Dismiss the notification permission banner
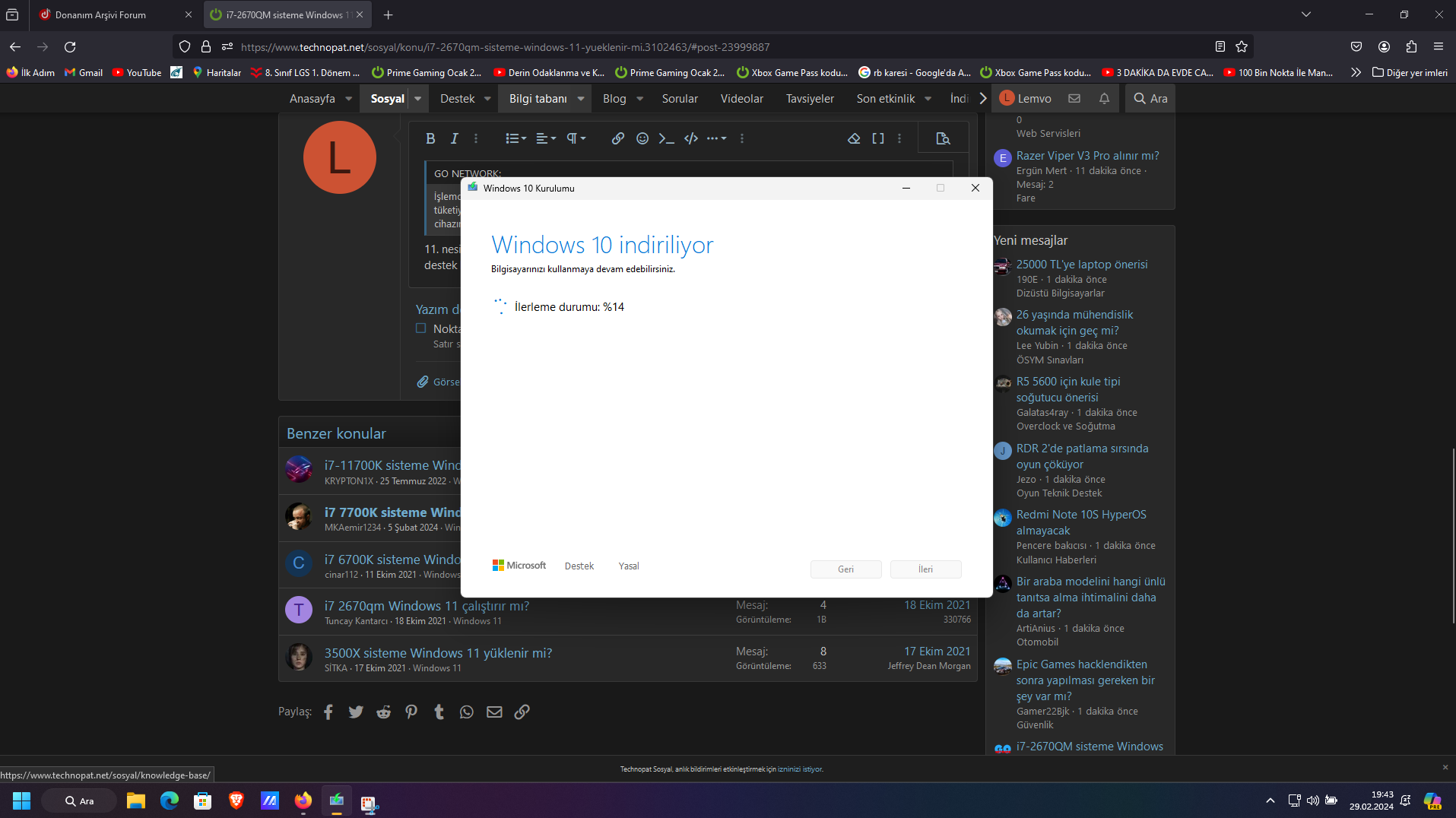The height and width of the screenshot is (818, 1456). pyautogui.click(x=1445, y=767)
